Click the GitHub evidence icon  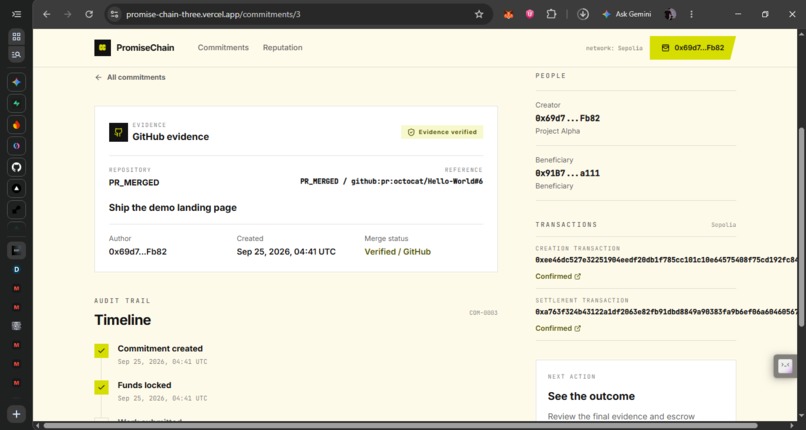click(x=118, y=132)
